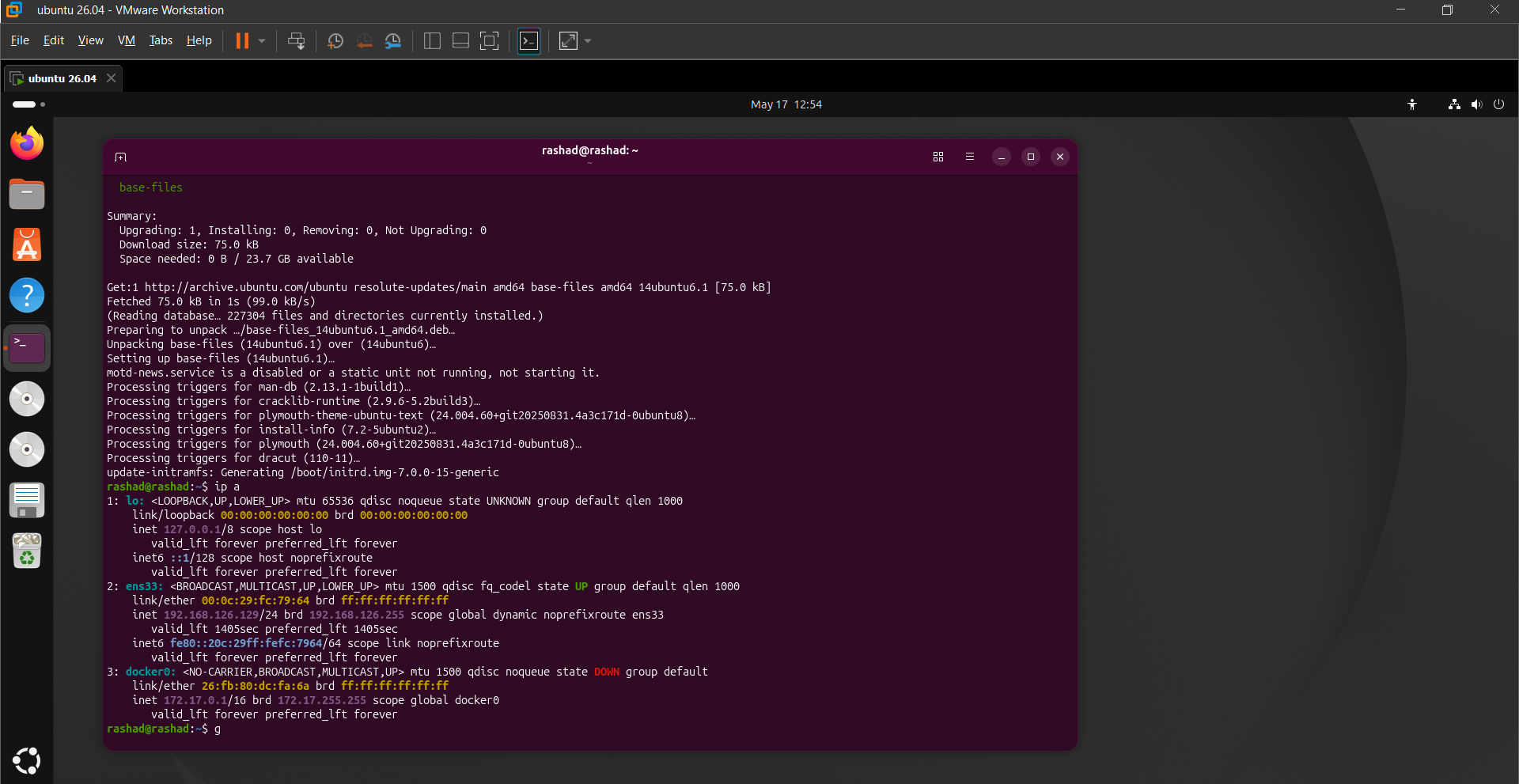Revert VM to previous snapshot
The width and height of the screenshot is (1519, 784).
pyautogui.click(x=364, y=41)
